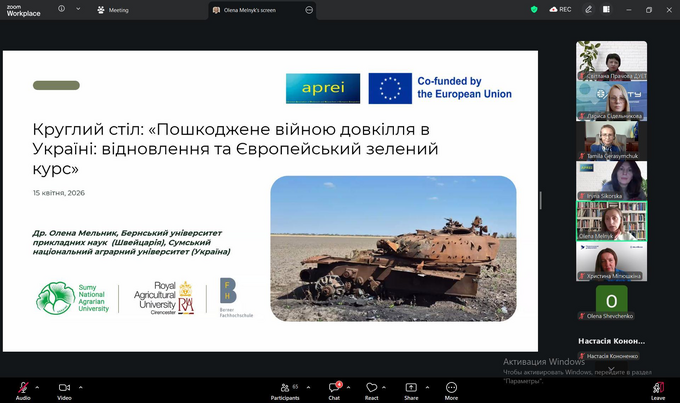Switch to the Meeting tab
Viewport: 680px width, 403px height.
click(x=118, y=10)
